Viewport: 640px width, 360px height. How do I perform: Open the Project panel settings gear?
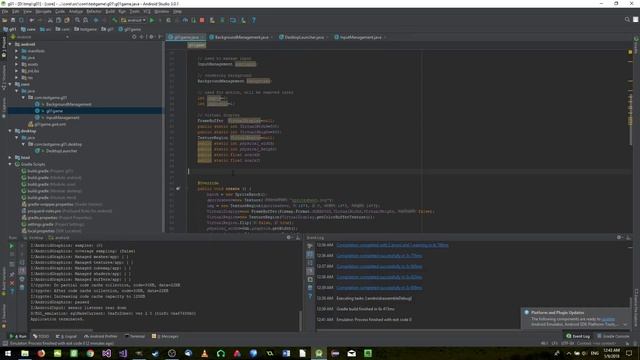tap(151, 37)
